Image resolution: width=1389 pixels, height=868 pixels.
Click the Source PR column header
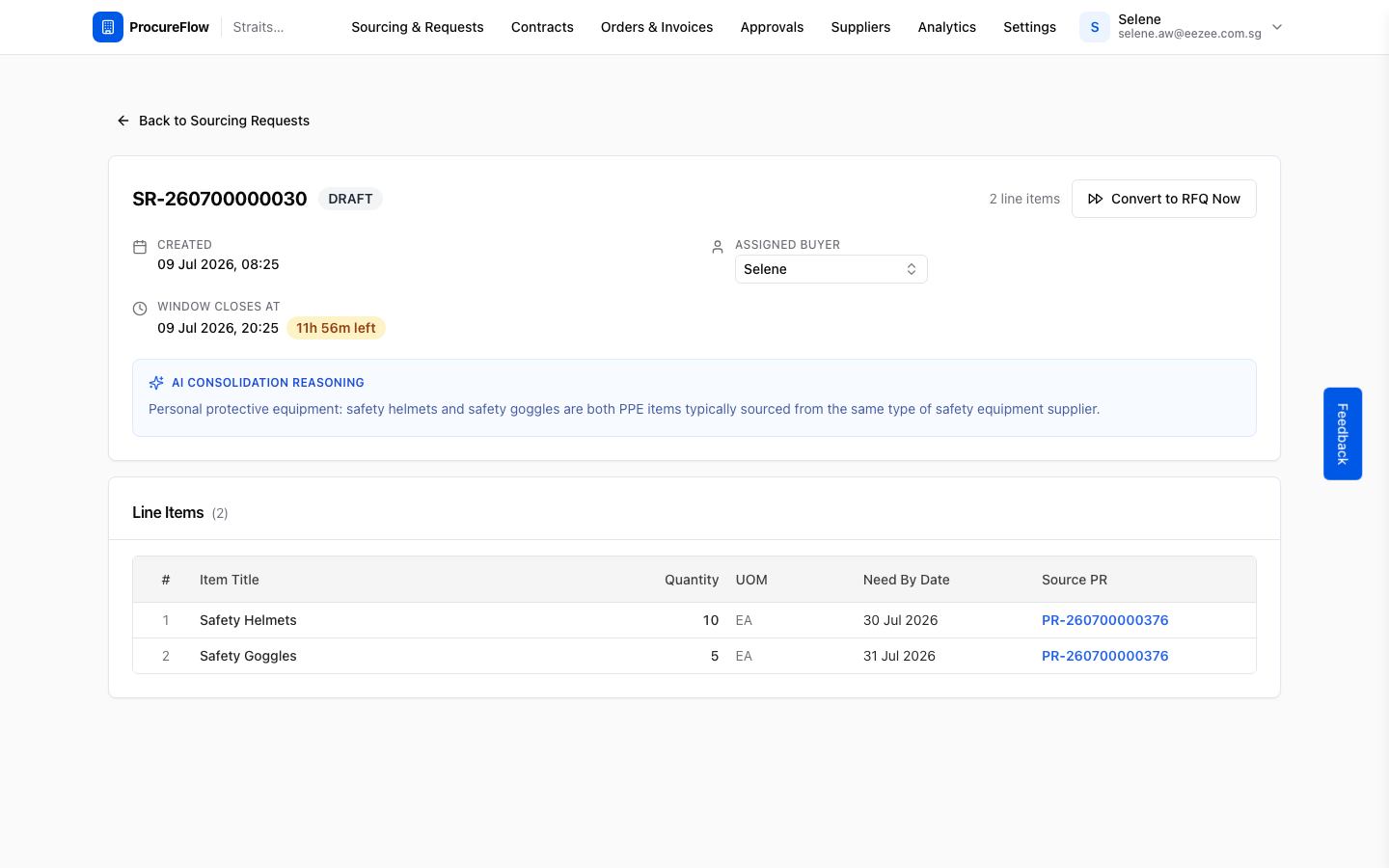pyautogui.click(x=1075, y=580)
